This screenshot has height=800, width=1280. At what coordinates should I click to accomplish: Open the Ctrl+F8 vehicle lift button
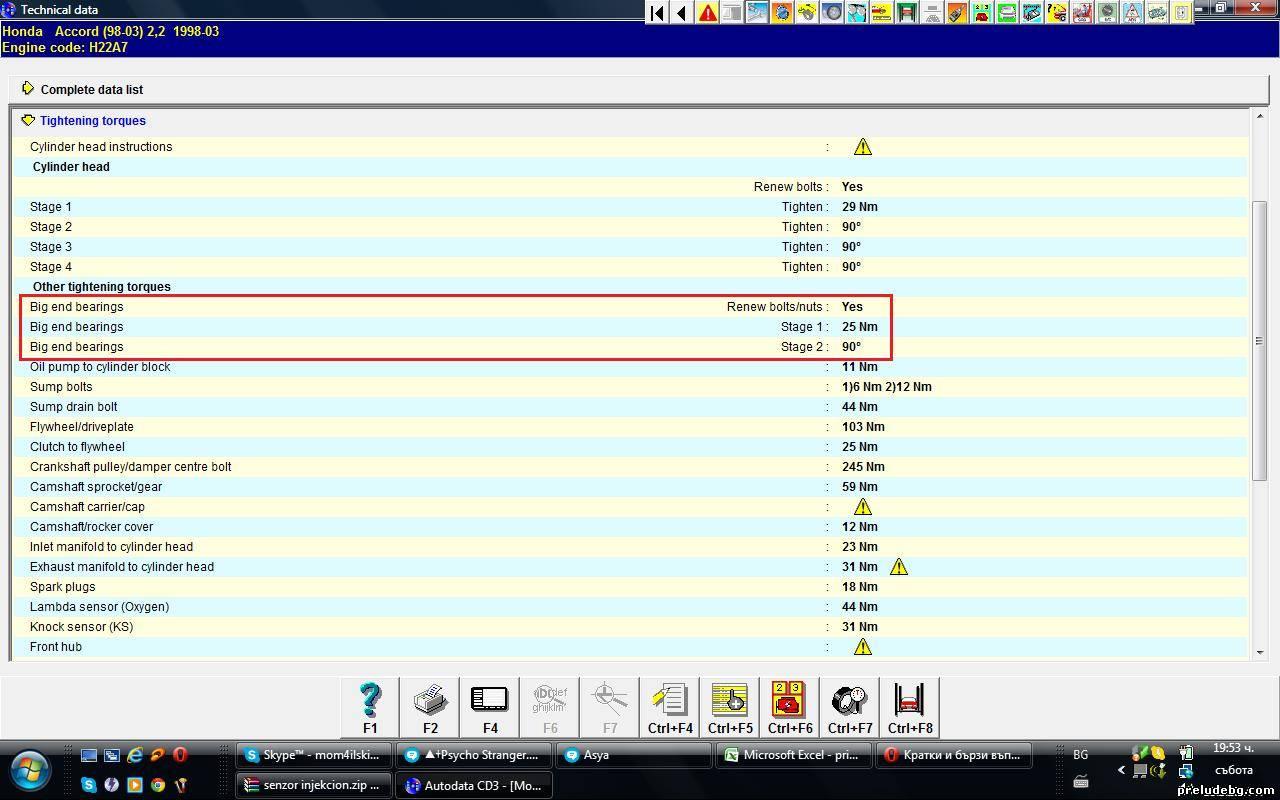pyautogui.click(x=910, y=707)
